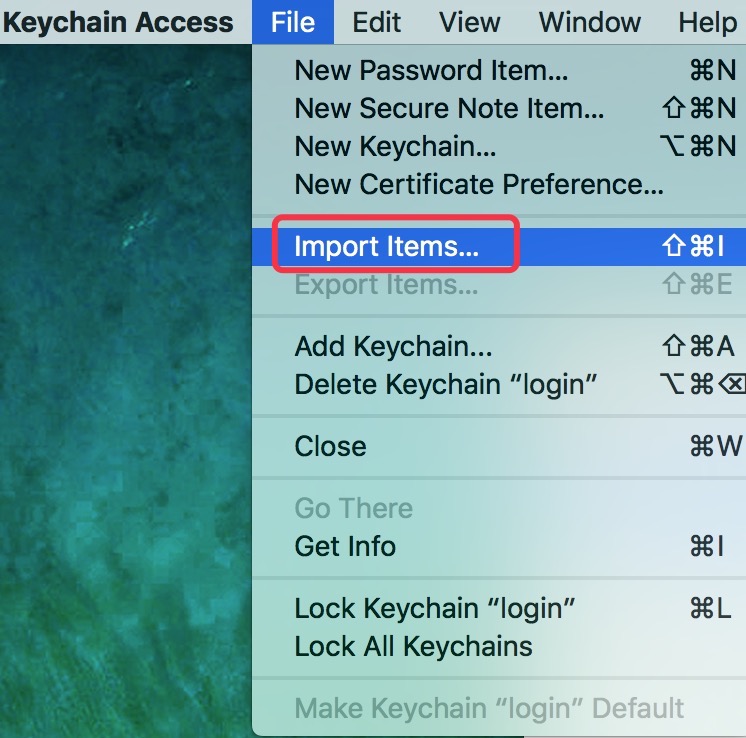This screenshot has height=738, width=746.
Task: Click the Export Items menu entry
Action: [x=386, y=285]
